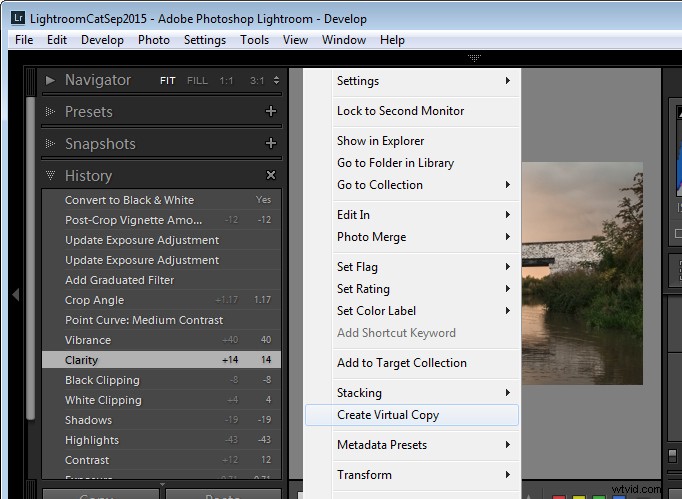This screenshot has width=682, height=499.
Task: Open Settings submenu in context menu
Action: pos(412,81)
